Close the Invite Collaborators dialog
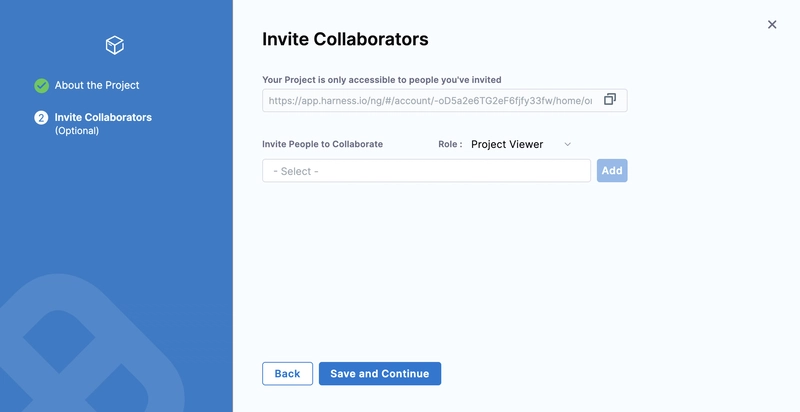 772,24
